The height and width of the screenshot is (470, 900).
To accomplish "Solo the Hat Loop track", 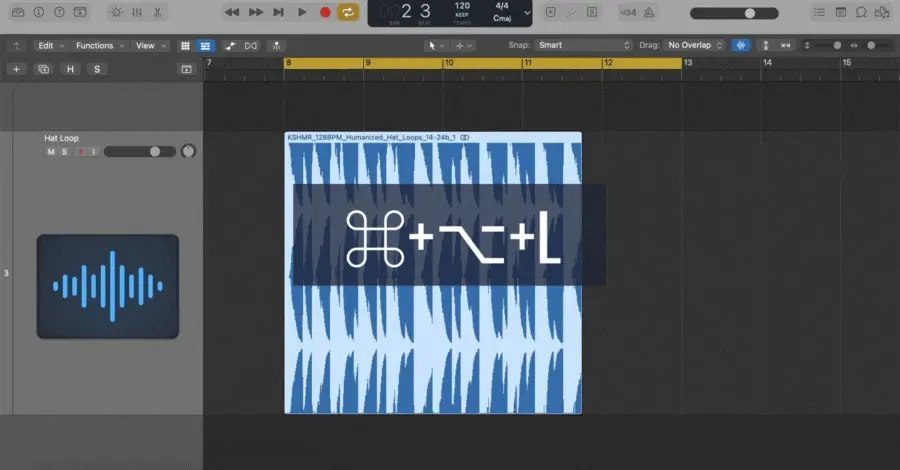I will coord(65,152).
